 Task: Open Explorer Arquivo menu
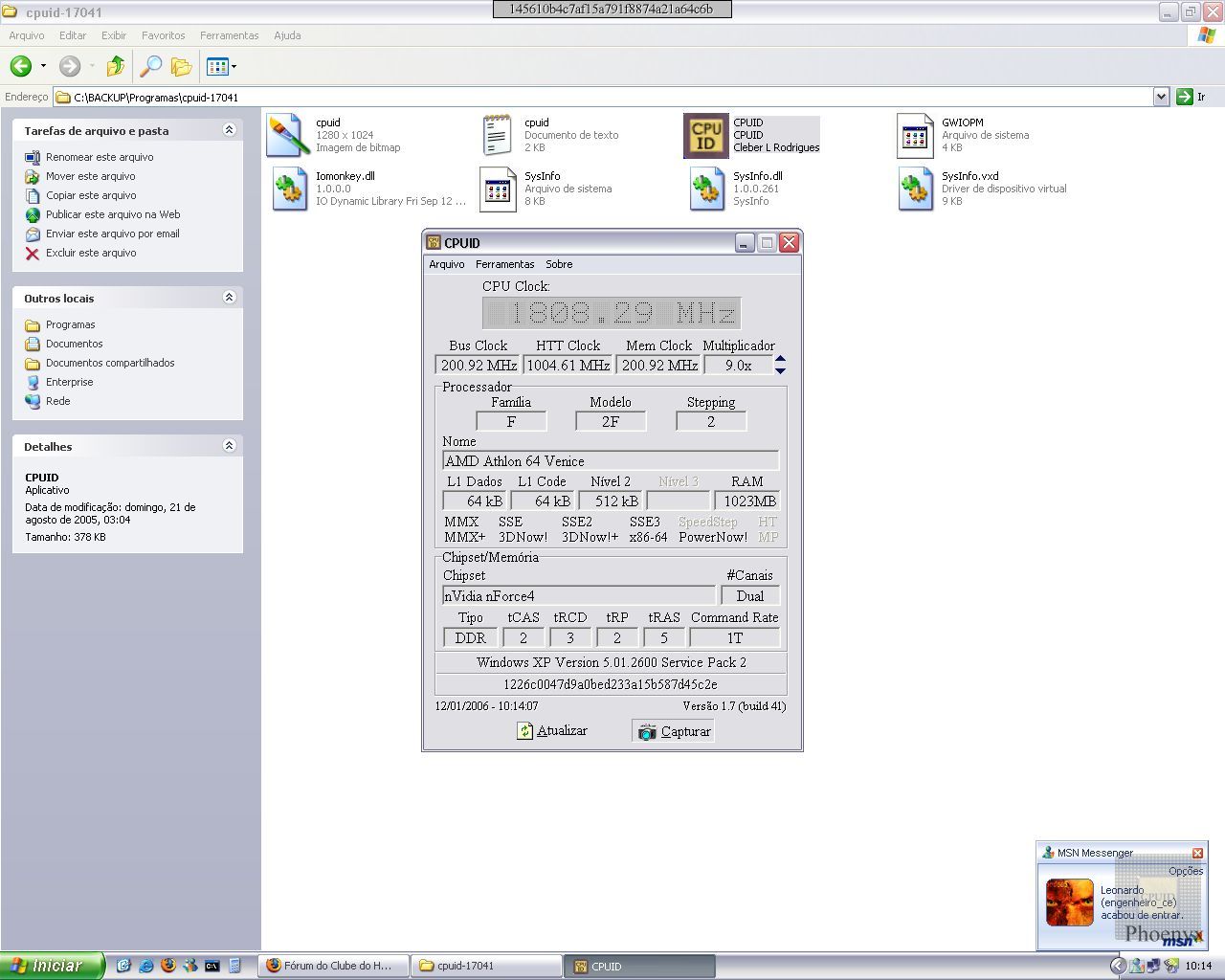point(27,35)
